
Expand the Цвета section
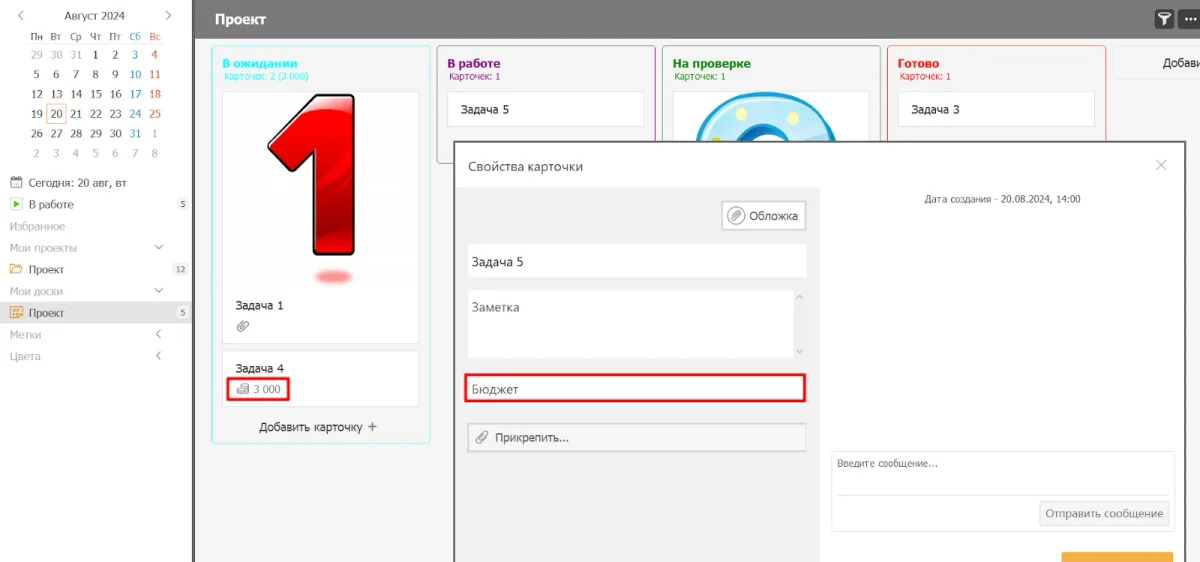[158, 356]
